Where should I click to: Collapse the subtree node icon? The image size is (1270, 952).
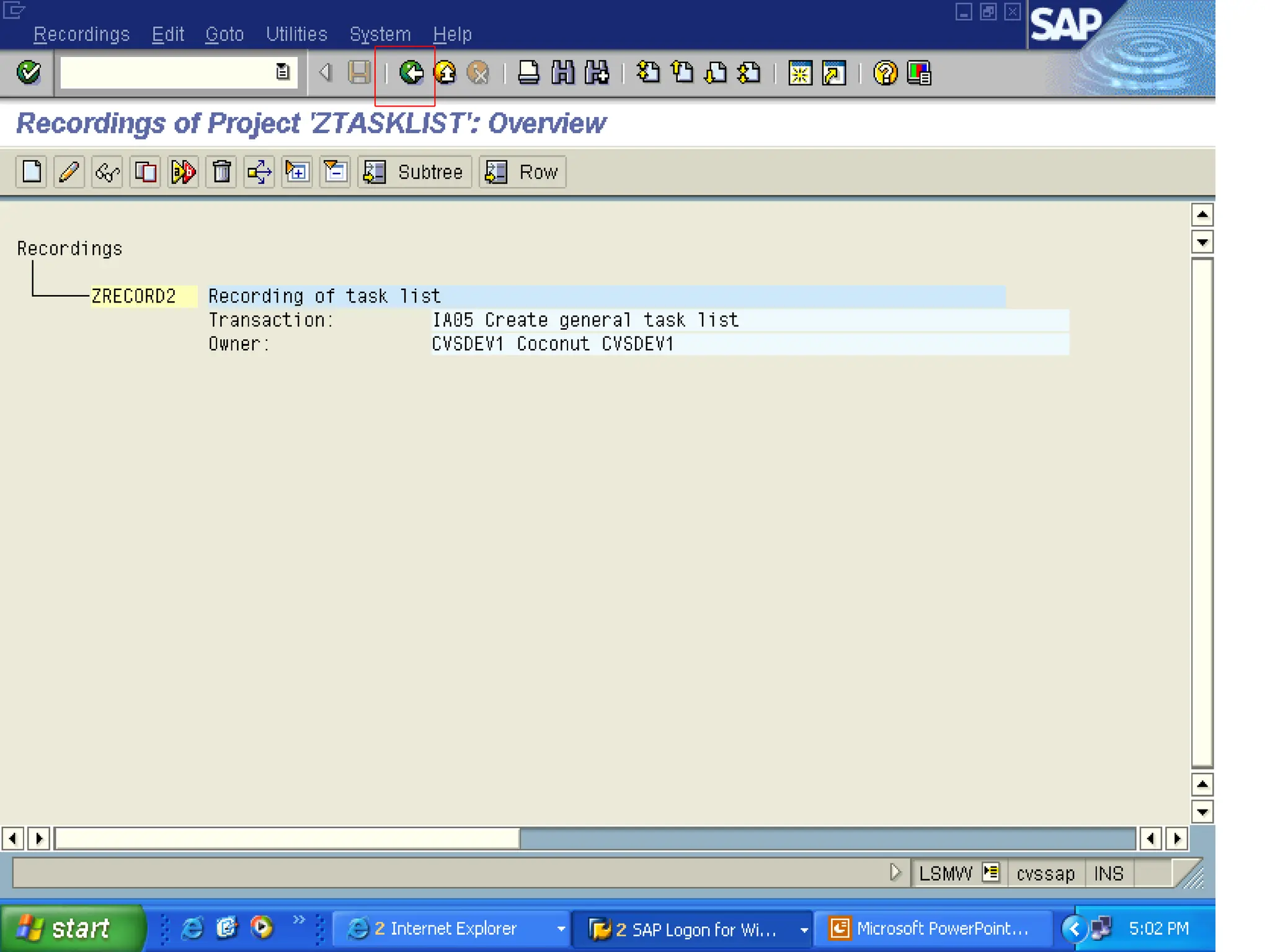(x=335, y=172)
